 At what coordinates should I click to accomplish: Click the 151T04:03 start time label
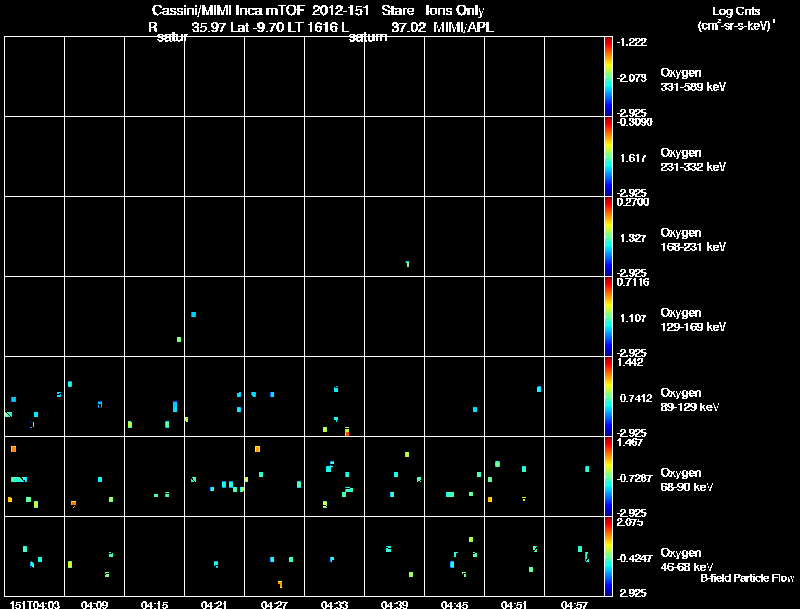click(35, 604)
